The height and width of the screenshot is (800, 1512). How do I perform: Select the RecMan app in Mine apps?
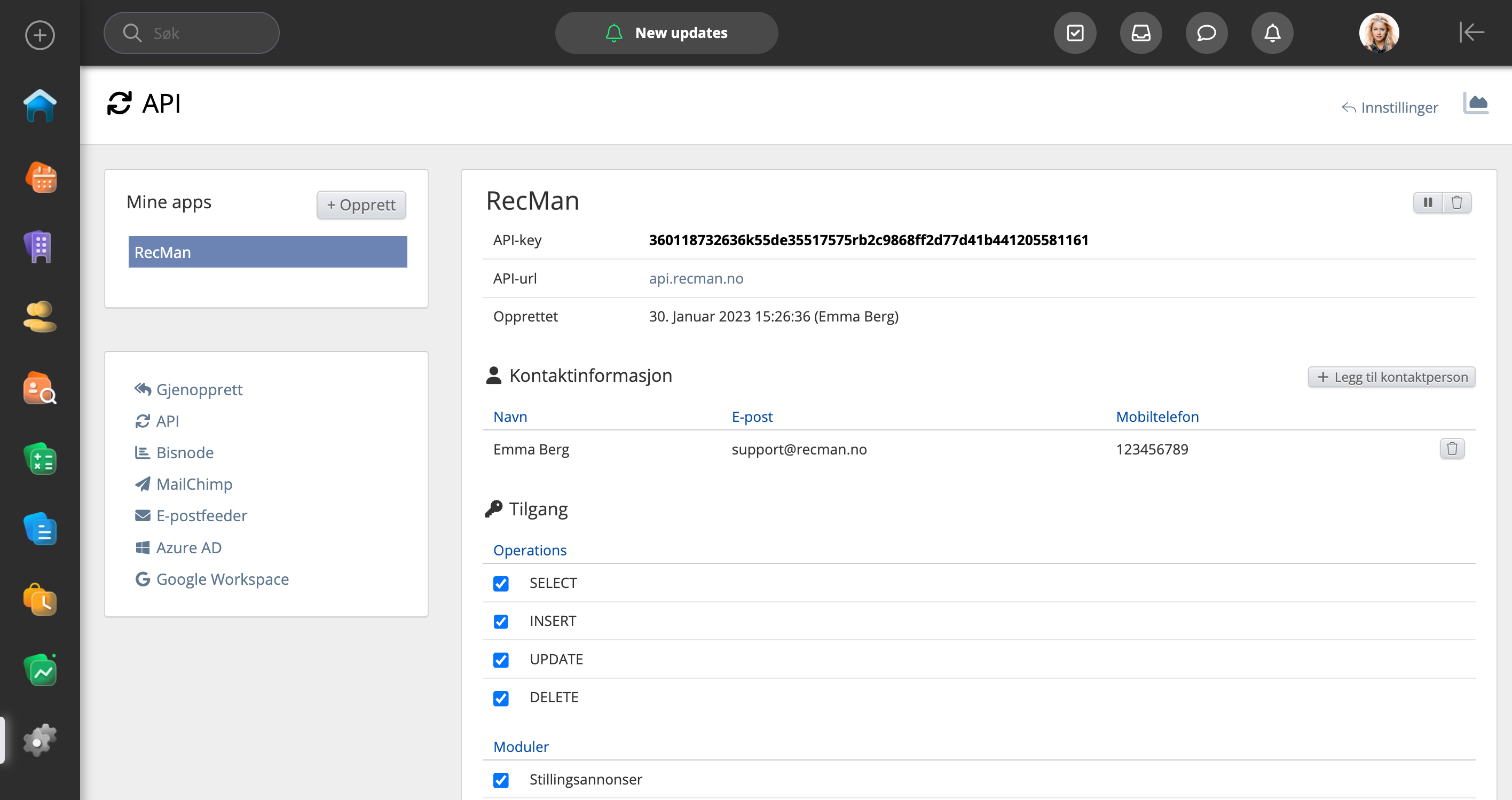click(267, 253)
